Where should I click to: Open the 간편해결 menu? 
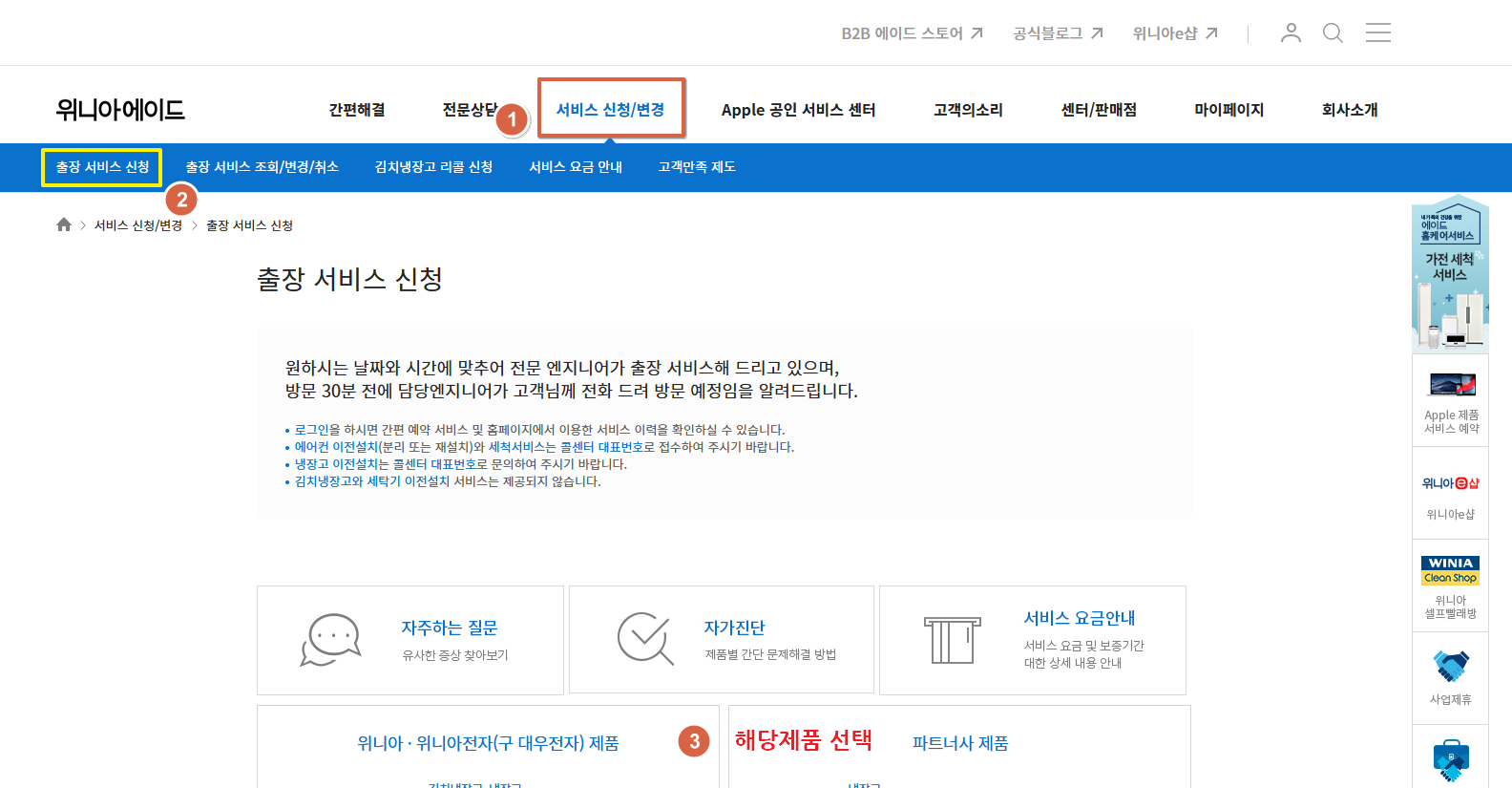tap(357, 110)
